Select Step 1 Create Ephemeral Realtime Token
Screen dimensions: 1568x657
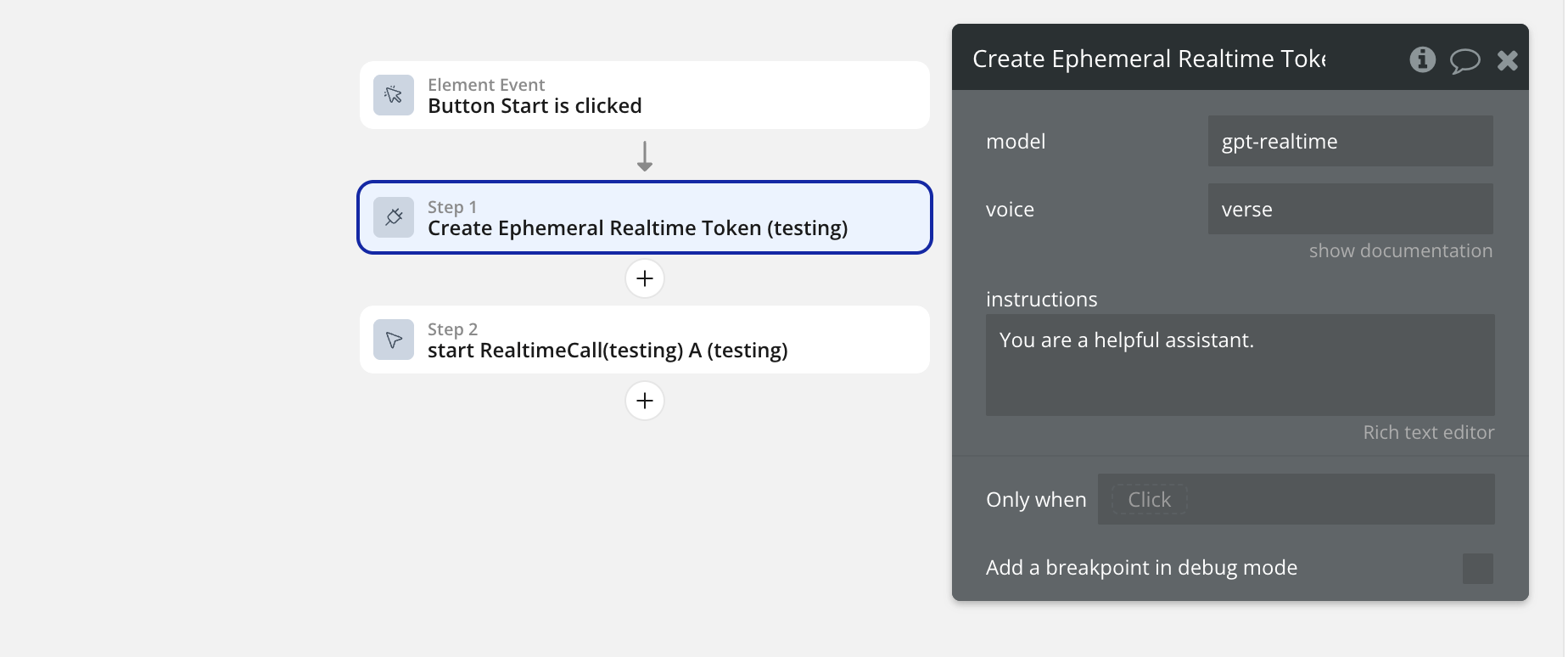point(645,217)
